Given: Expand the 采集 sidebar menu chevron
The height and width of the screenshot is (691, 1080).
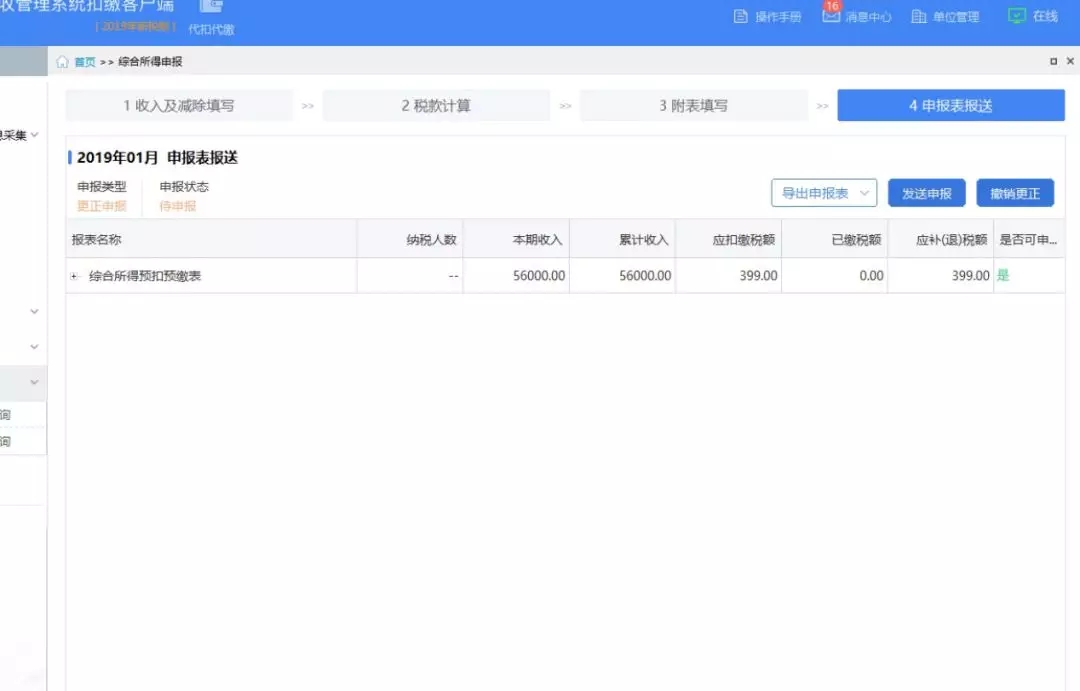Looking at the screenshot, I should tap(35, 135).
